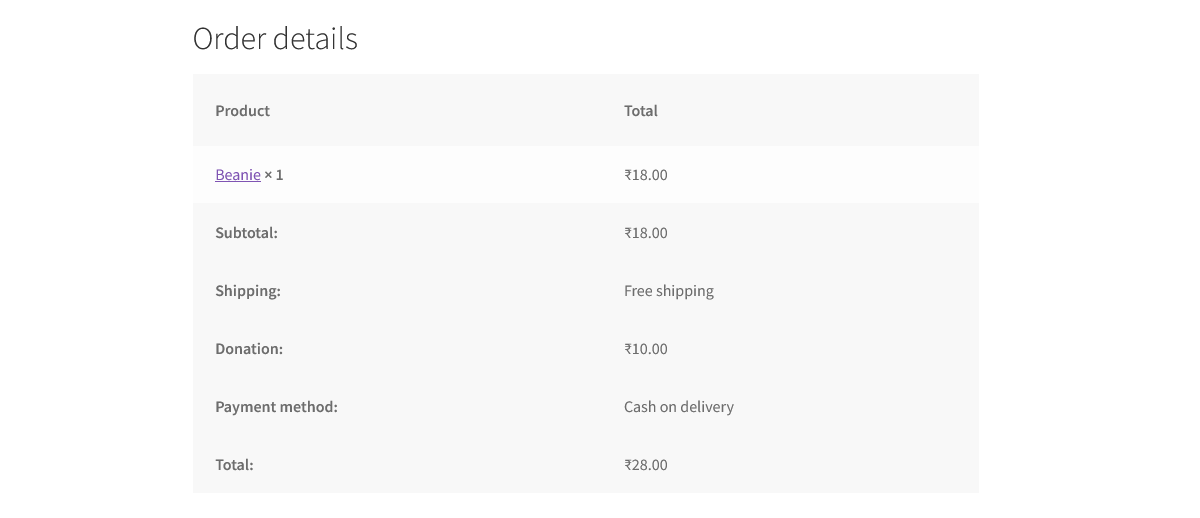Select the Free shipping value text
This screenshot has height=518, width=1200.
[668, 291]
